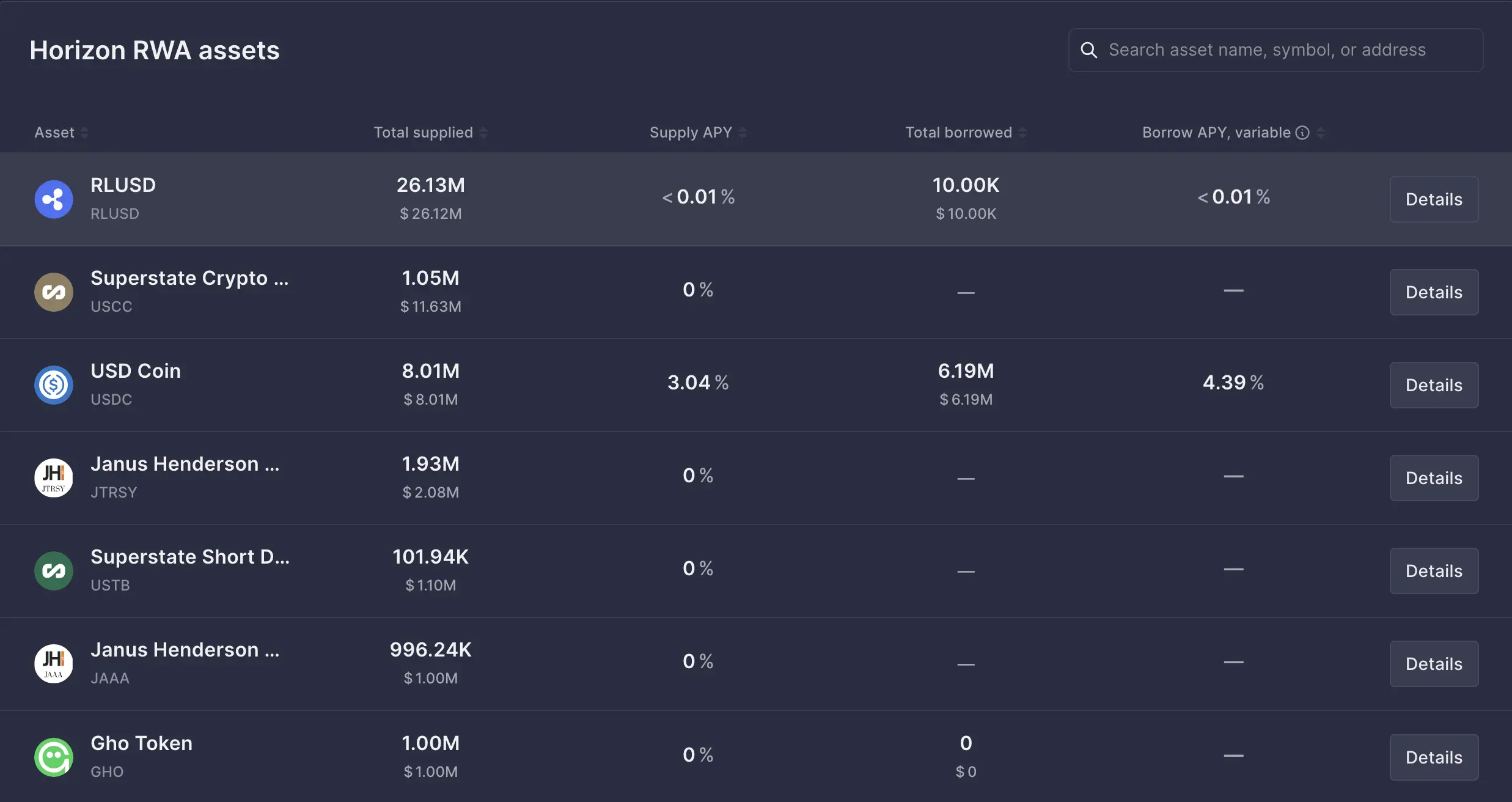This screenshot has height=802, width=1512.
Task: Click the USTB Superstate Short token icon
Action: 54,571
